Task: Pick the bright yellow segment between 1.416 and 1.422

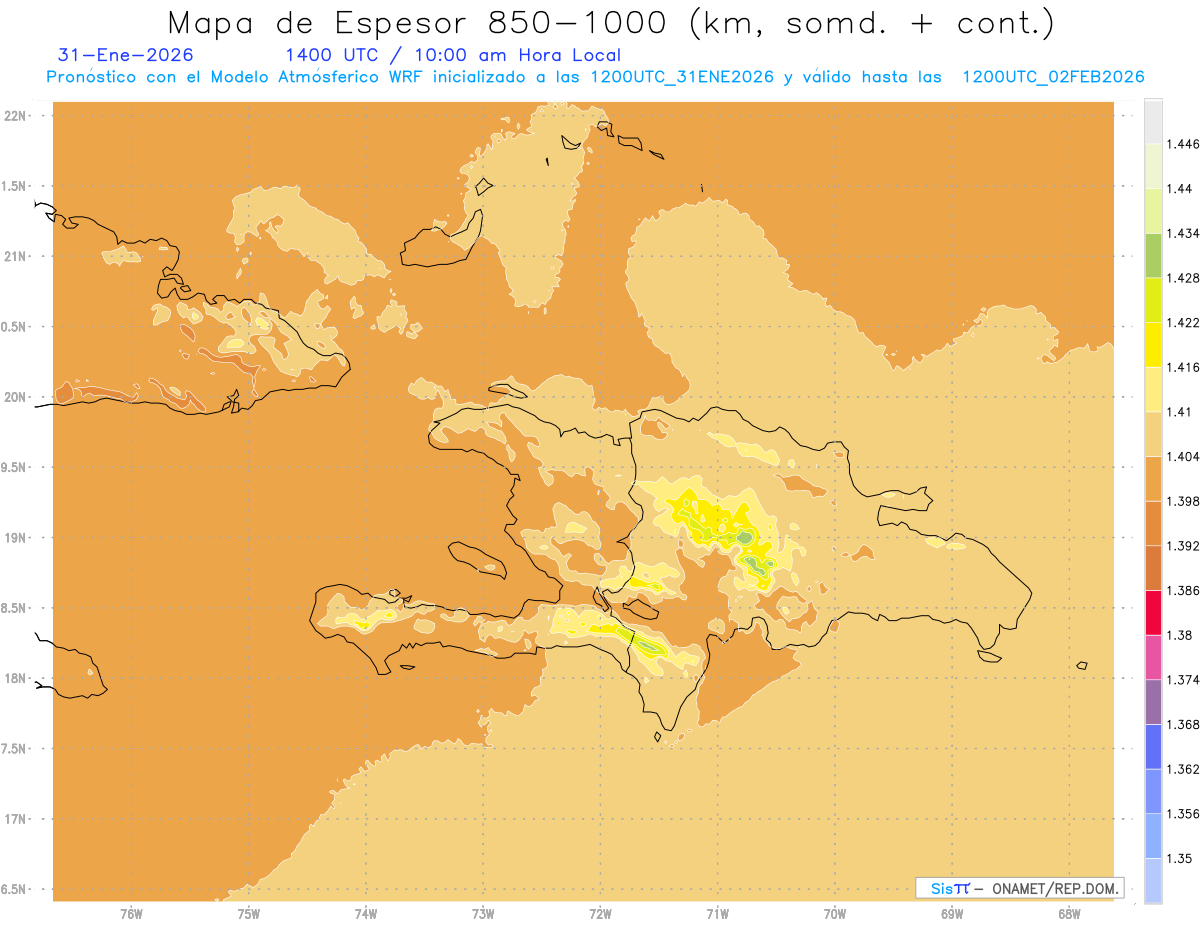Action: 1153,344
